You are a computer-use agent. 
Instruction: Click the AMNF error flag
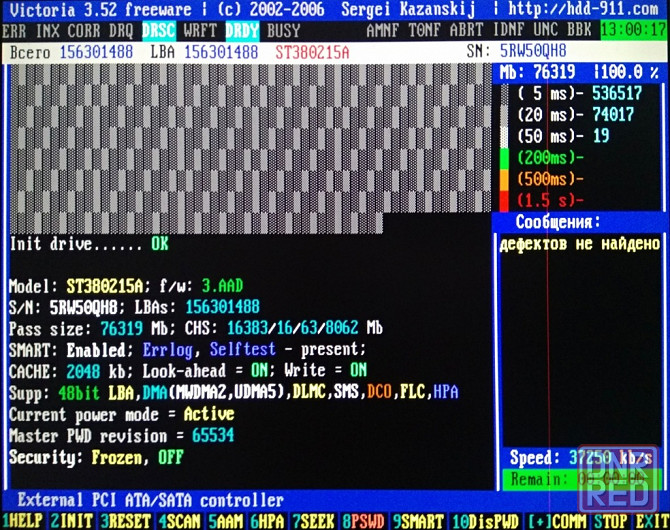pos(383,30)
